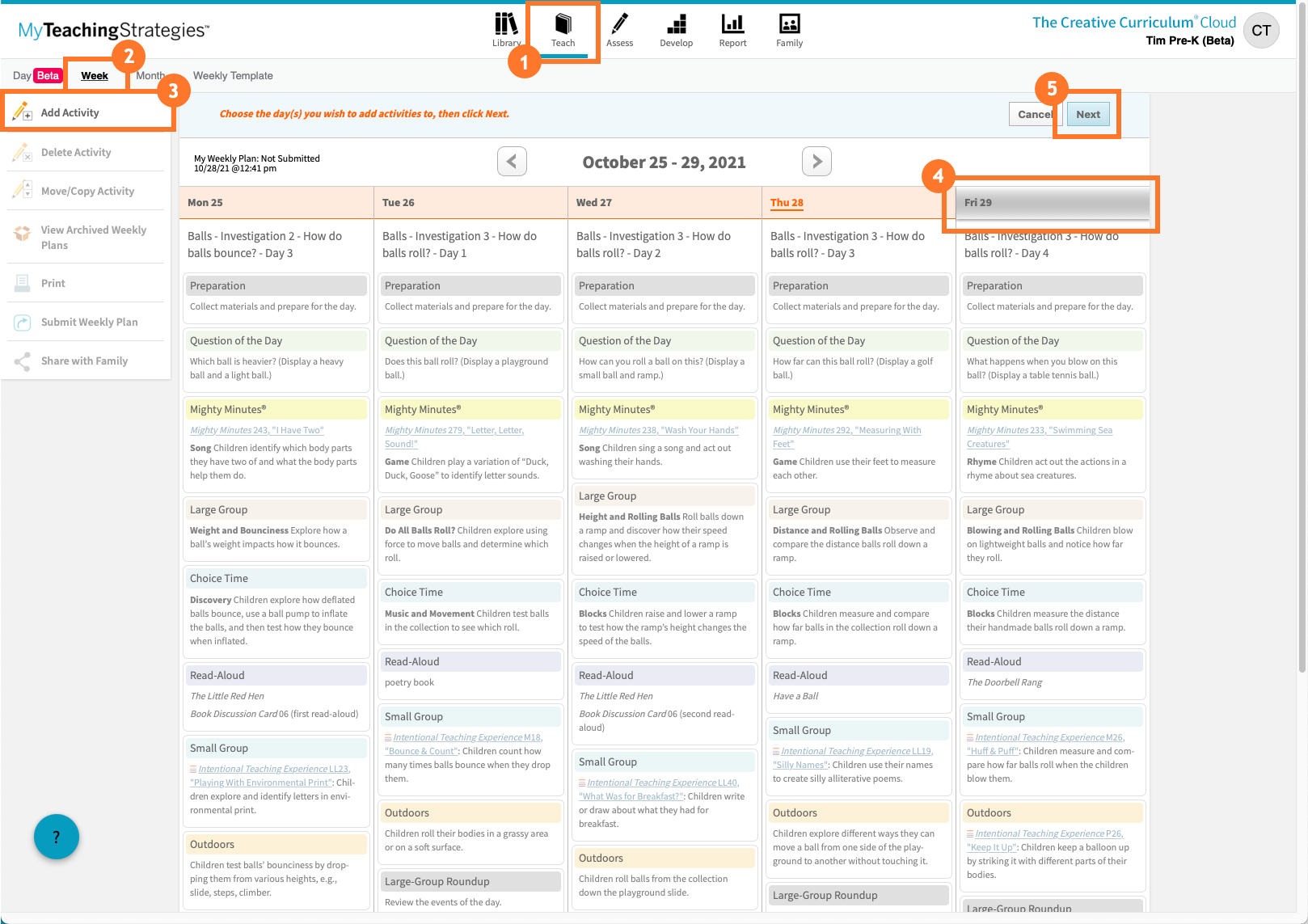Viewport: 1308px width, 924px height.
Task: Open the CT user account menu
Action: (1261, 30)
